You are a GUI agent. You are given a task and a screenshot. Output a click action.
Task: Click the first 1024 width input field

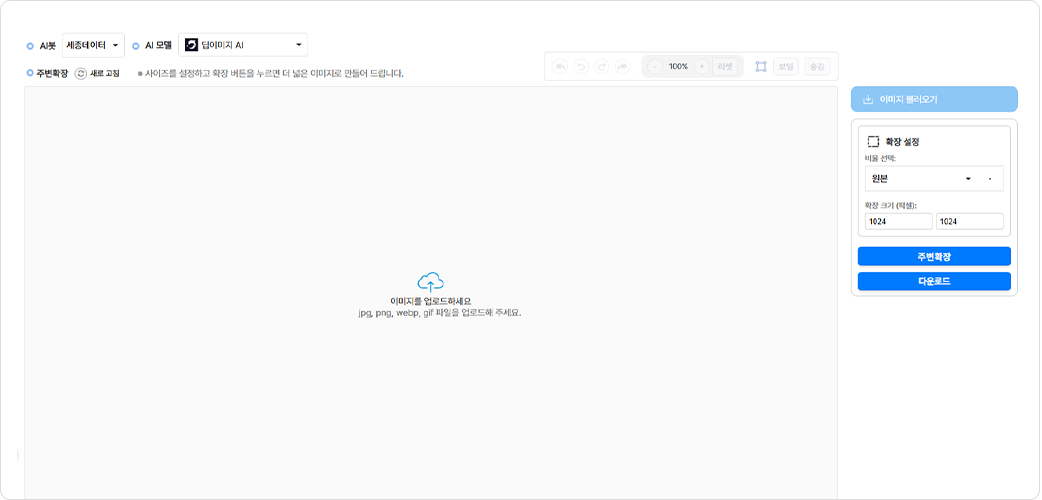[x=898, y=222]
